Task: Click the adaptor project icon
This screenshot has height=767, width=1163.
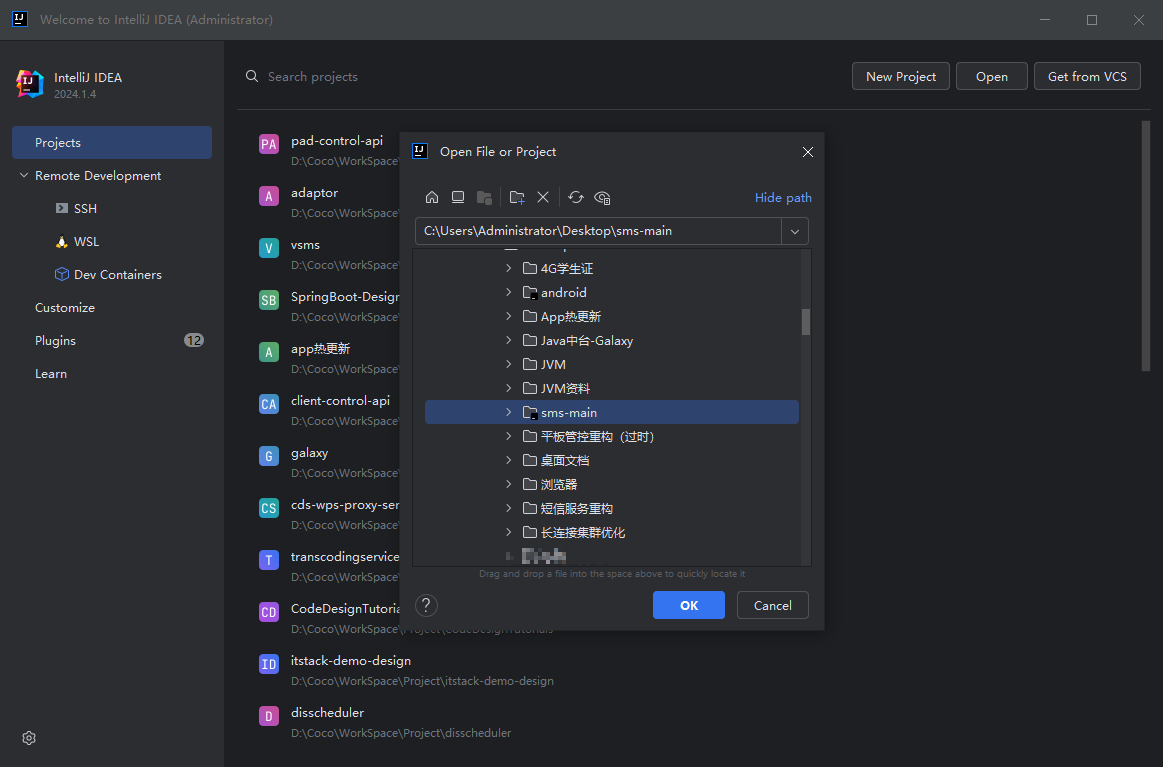Action: pos(268,196)
